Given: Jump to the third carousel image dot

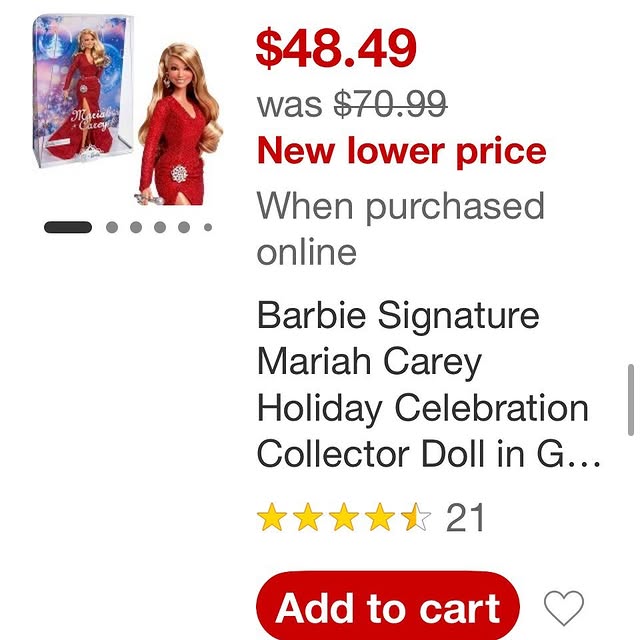Looking at the screenshot, I should tap(135, 227).
